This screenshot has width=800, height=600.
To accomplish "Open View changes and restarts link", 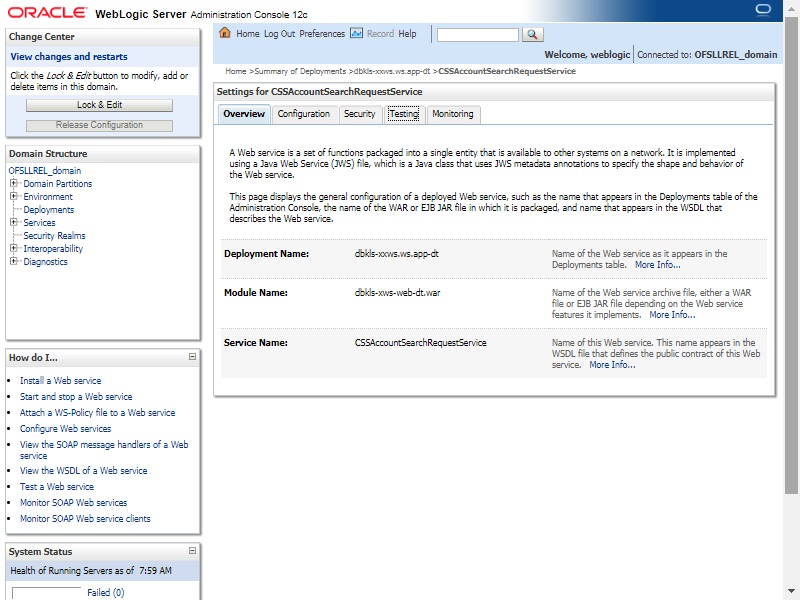I will (69, 57).
